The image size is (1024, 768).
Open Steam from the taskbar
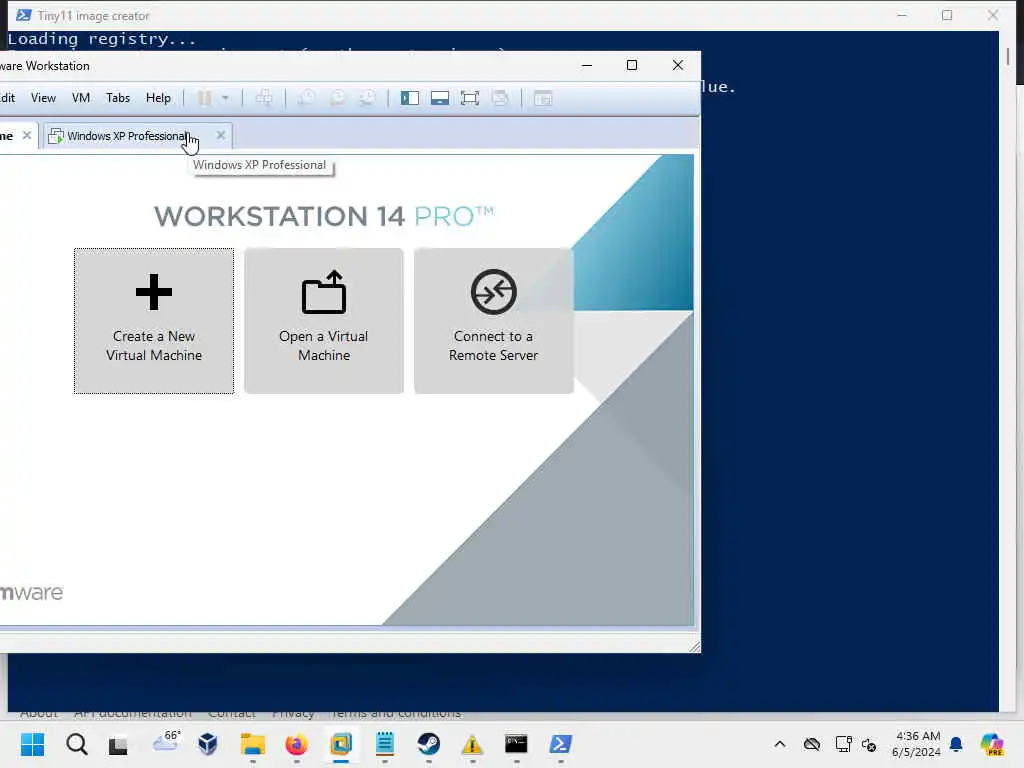(x=428, y=744)
